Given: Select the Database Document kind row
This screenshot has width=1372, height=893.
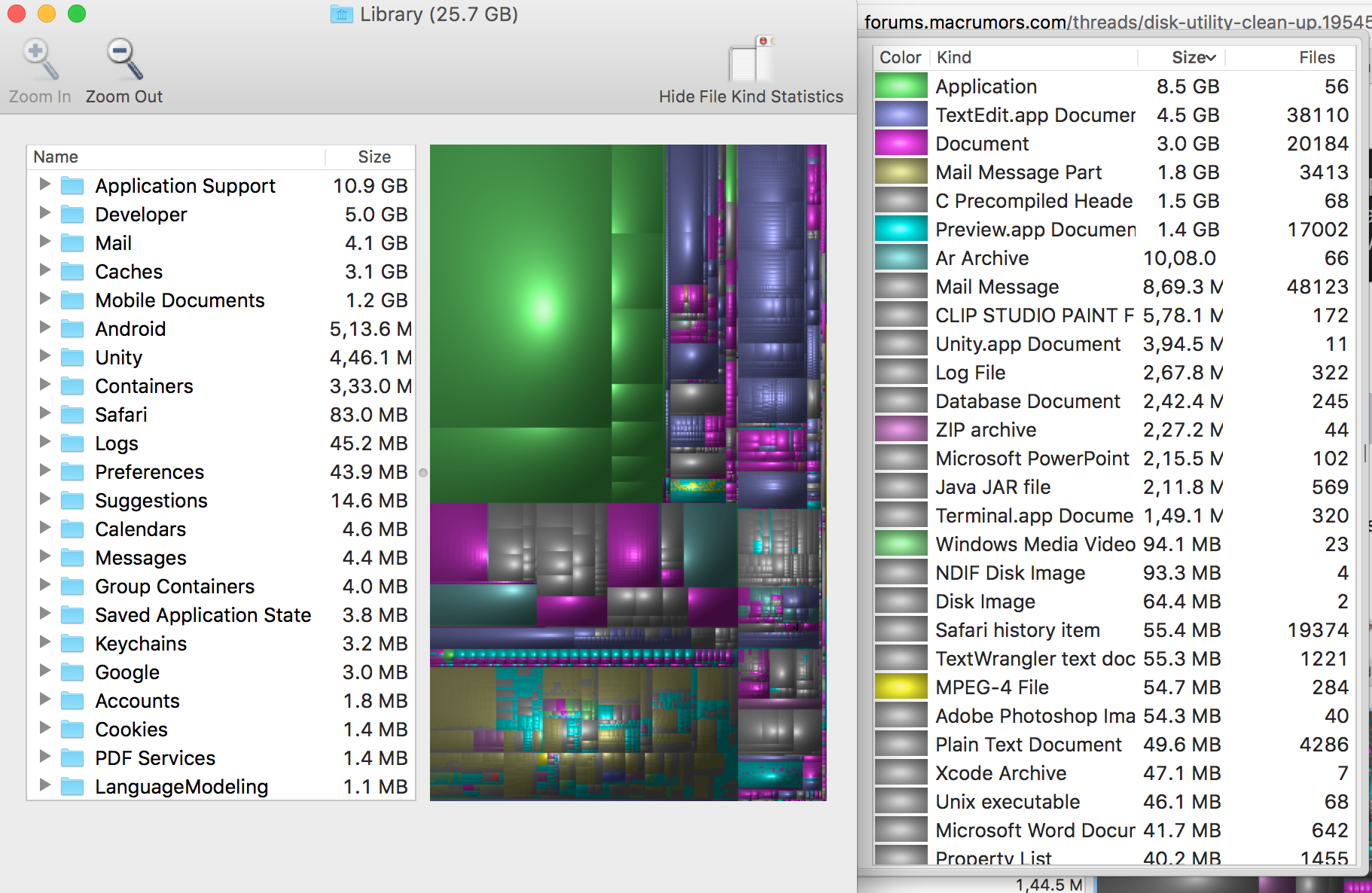Looking at the screenshot, I should 1114,401.
